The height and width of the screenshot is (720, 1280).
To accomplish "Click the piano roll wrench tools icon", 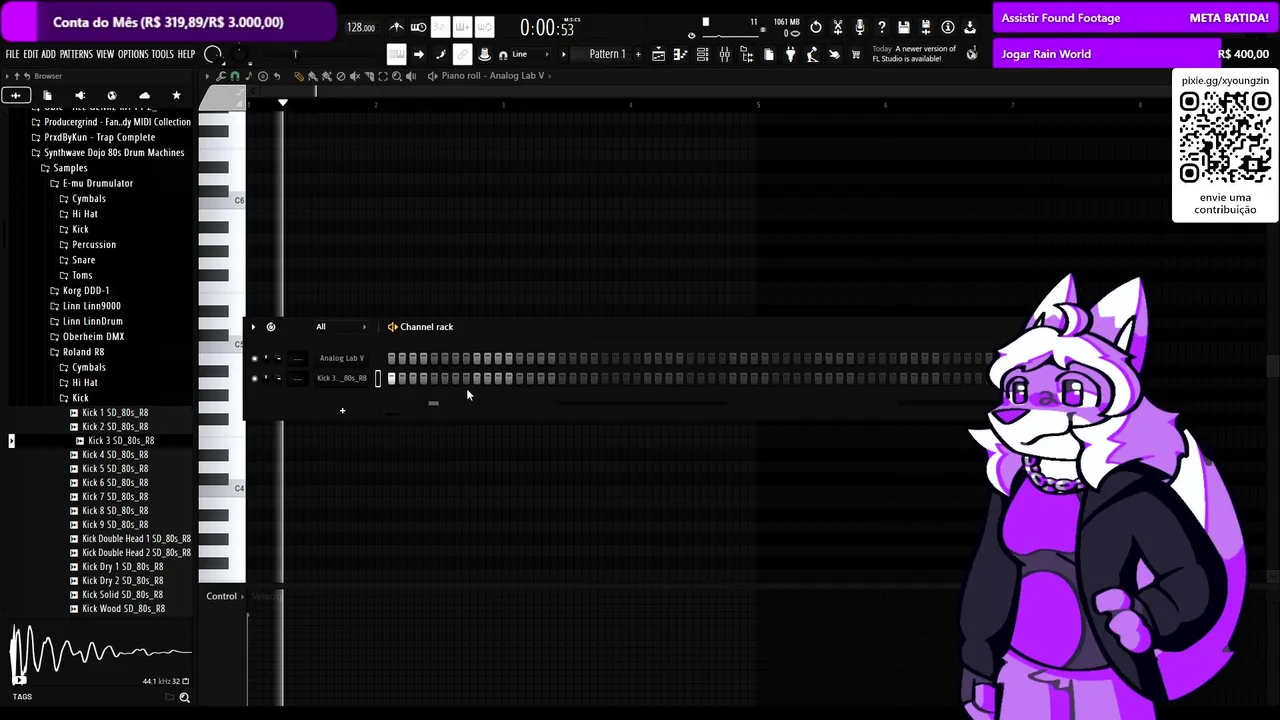I will pyautogui.click(x=222, y=76).
